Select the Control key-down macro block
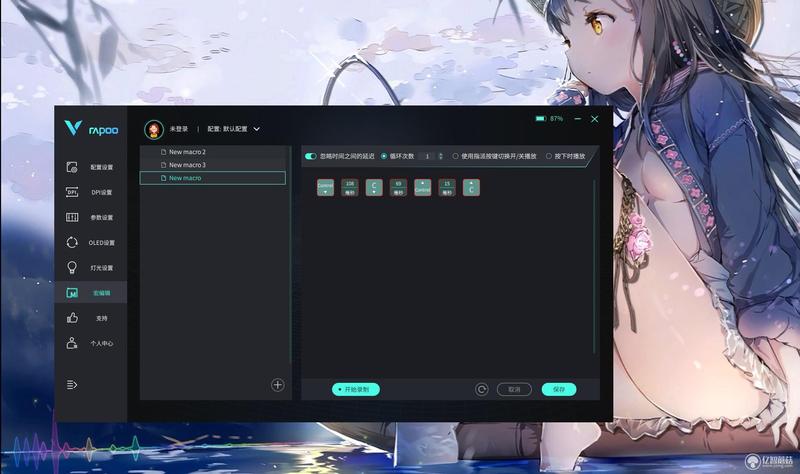800x474 pixels. pyautogui.click(x=326, y=187)
